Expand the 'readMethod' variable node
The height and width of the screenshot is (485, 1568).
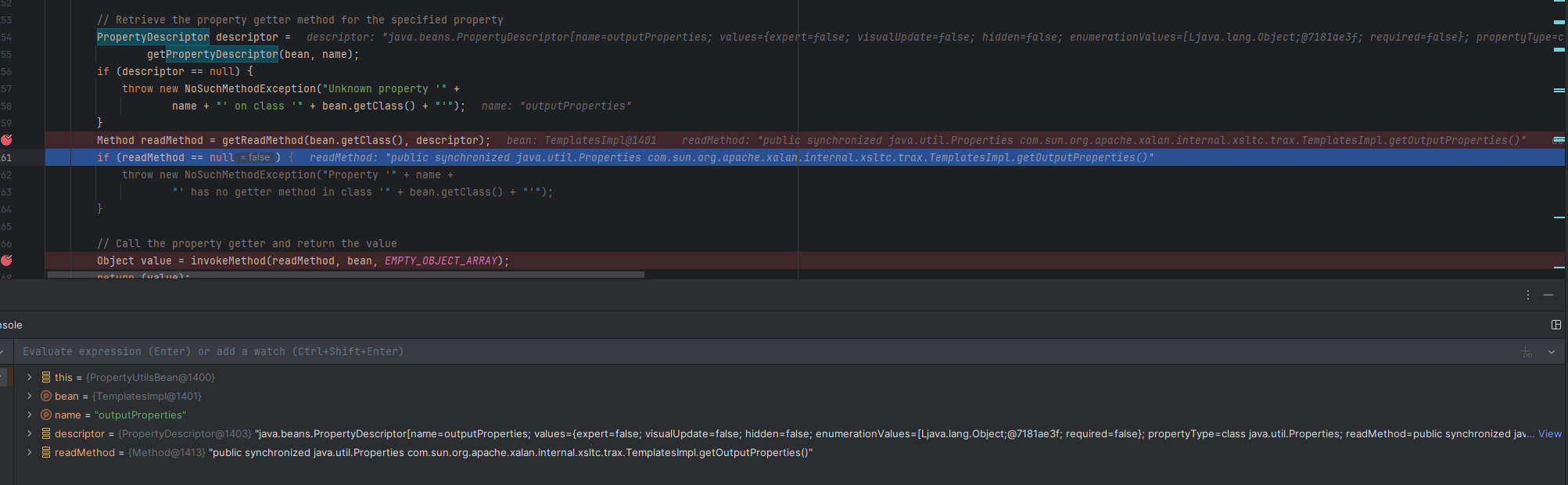[x=30, y=452]
